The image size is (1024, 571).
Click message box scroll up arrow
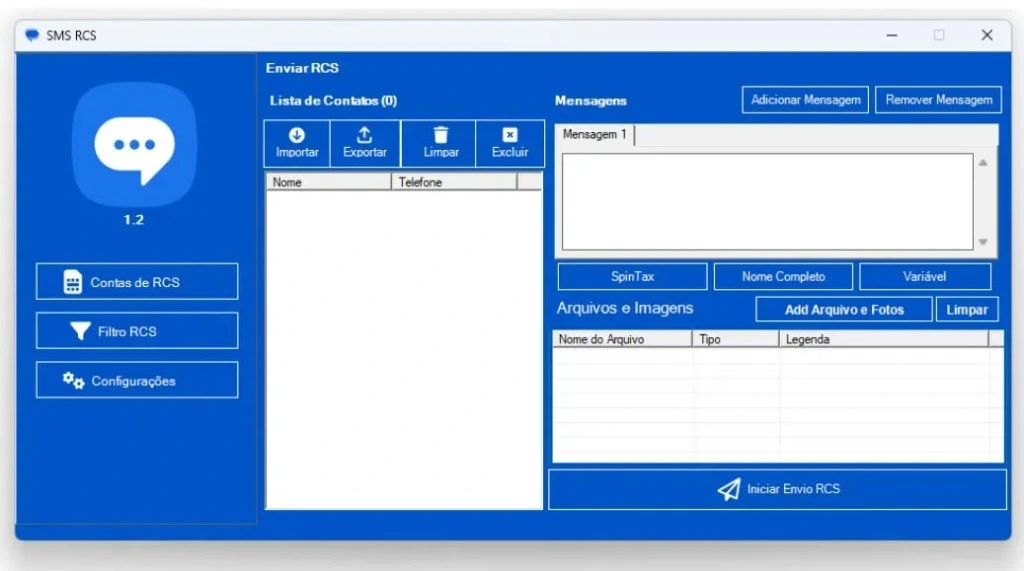[x=984, y=163]
